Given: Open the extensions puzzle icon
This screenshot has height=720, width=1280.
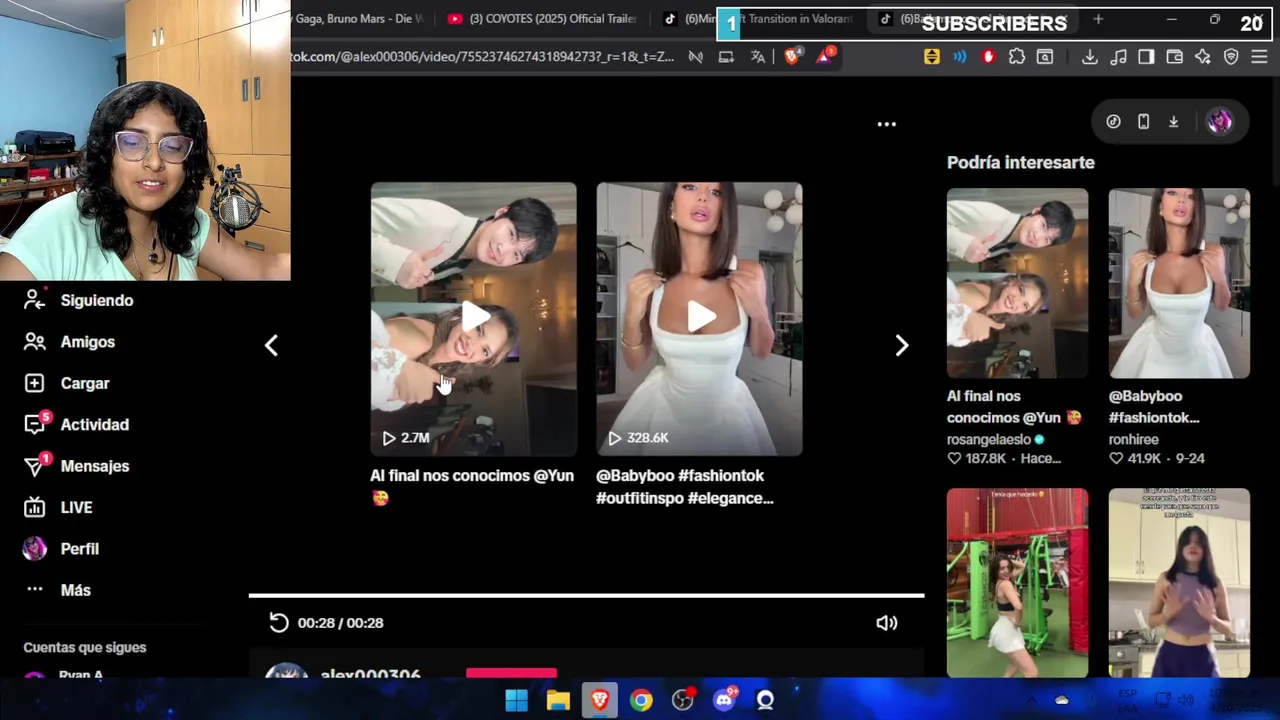Looking at the screenshot, I should [x=1017, y=57].
